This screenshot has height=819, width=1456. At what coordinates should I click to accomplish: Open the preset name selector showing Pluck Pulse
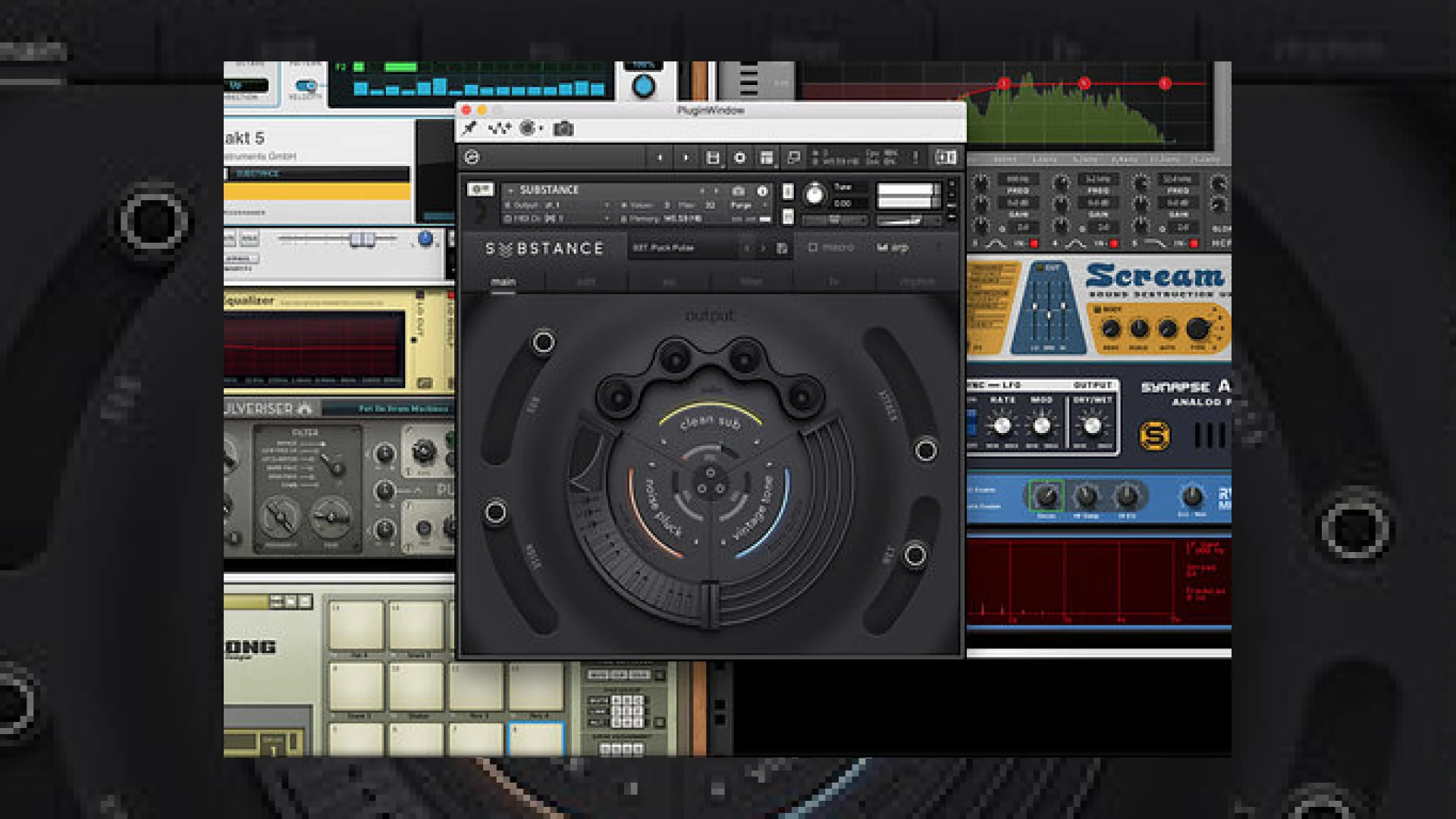[x=682, y=248]
